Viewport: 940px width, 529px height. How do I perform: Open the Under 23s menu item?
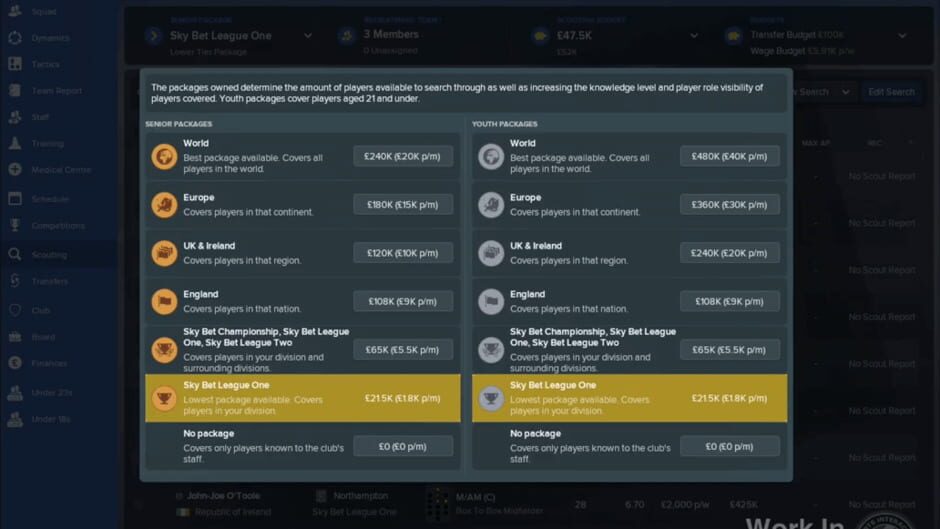[x=52, y=393]
